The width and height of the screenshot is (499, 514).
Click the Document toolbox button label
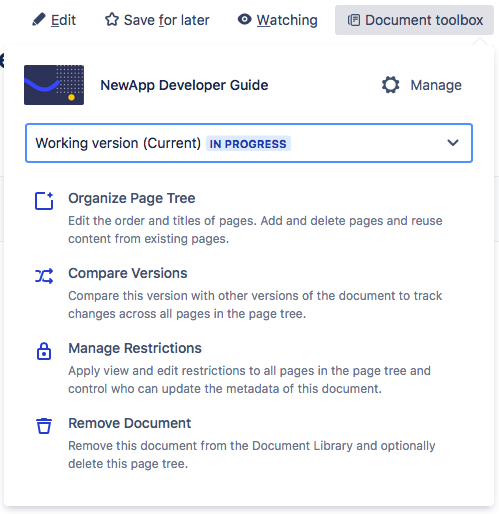pyautogui.click(x=424, y=20)
